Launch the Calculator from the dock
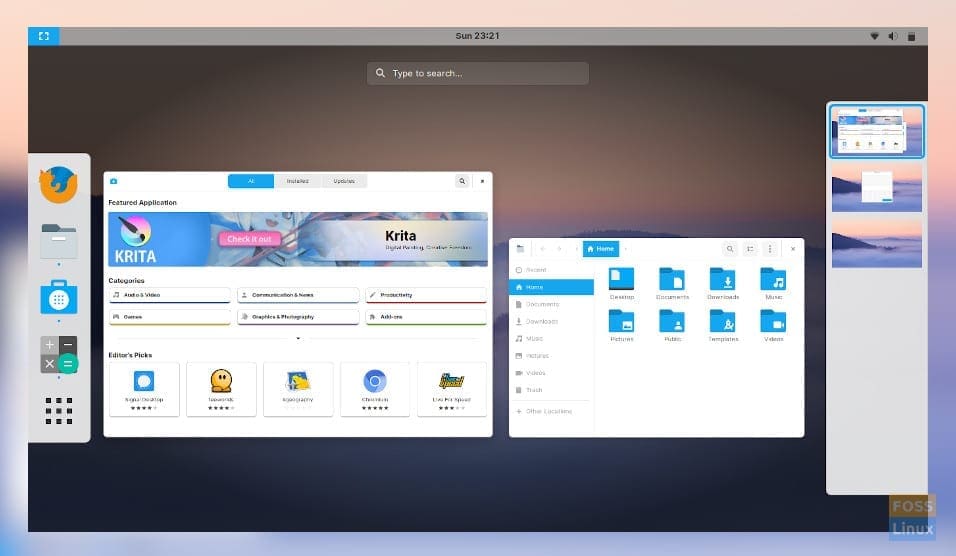Viewport: 956px width, 556px height. [59, 354]
